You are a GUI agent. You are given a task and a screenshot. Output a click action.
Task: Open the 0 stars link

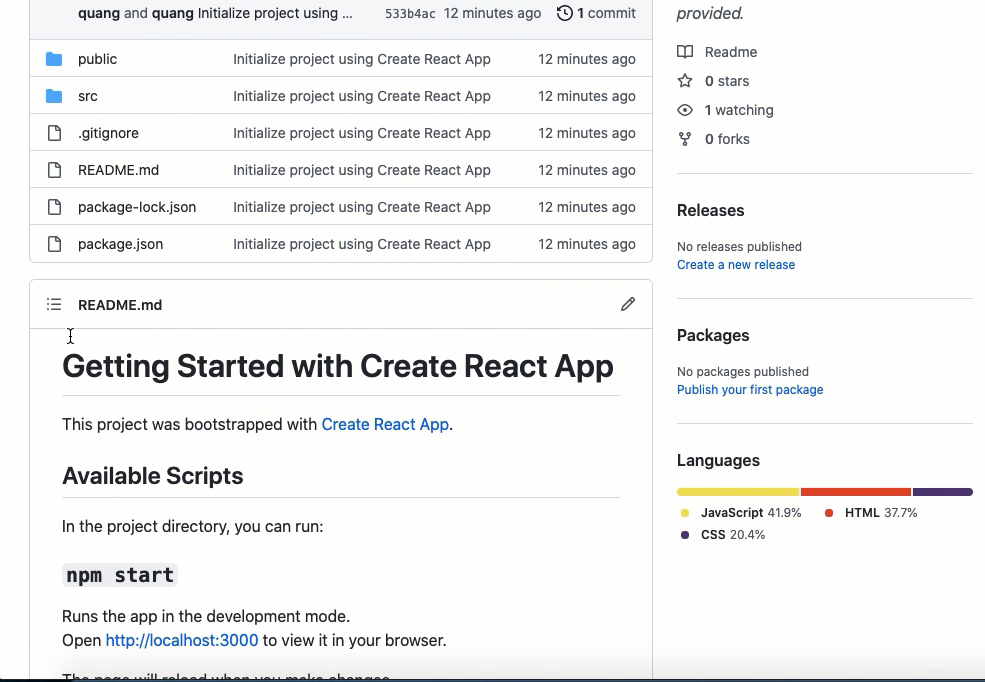(727, 81)
